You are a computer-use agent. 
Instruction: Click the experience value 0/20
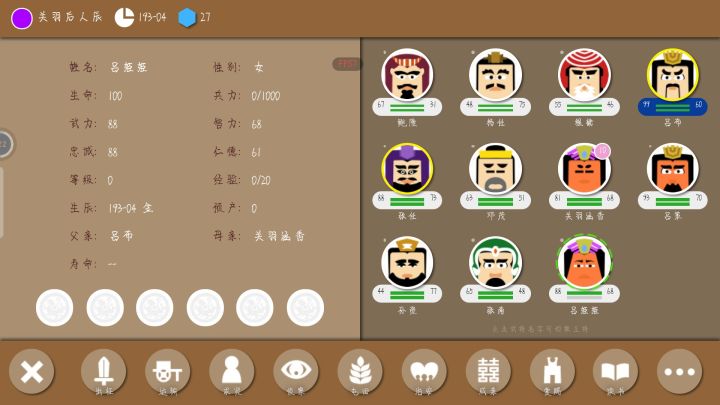[261, 180]
